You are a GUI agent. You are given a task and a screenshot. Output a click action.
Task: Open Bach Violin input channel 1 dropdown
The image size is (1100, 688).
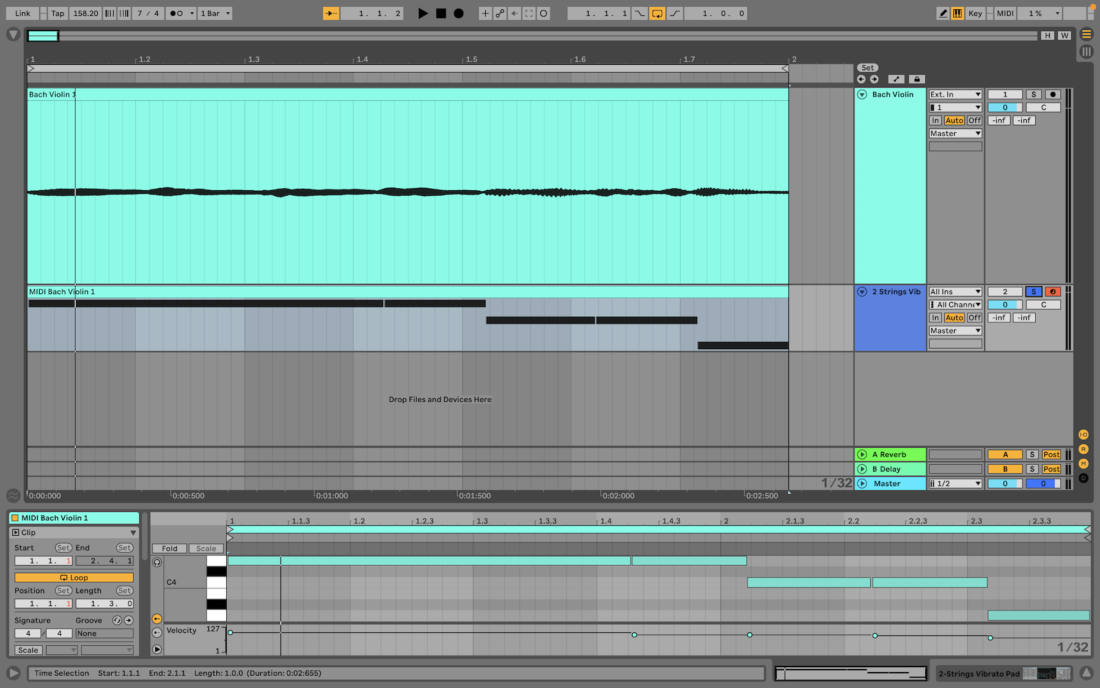[x=955, y=107]
